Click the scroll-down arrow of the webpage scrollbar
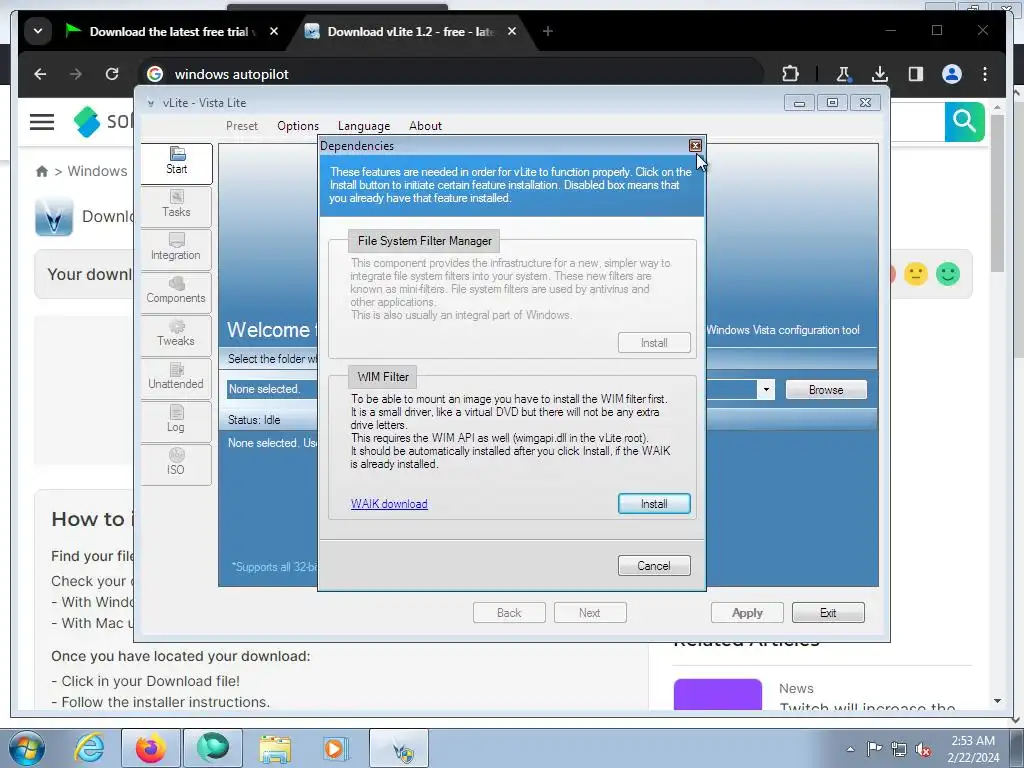Screen dimensions: 1024x768 click(x=997, y=701)
